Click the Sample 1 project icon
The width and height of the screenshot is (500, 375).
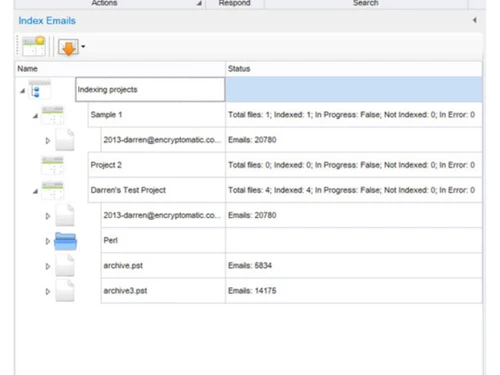[x=52, y=115]
